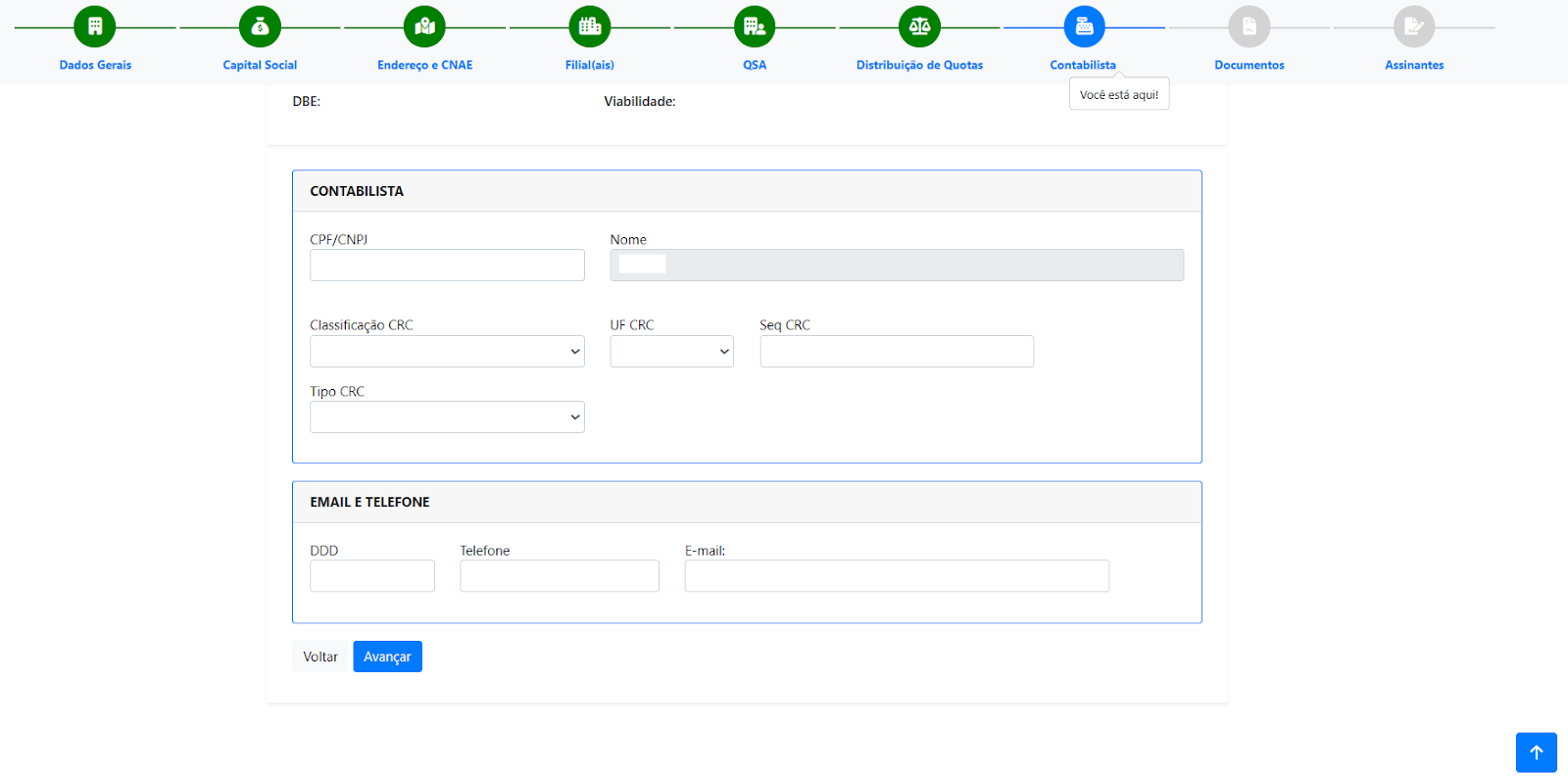This screenshot has width=1568, height=780.
Task: Open the UF CRC dropdown
Action: pos(671,352)
